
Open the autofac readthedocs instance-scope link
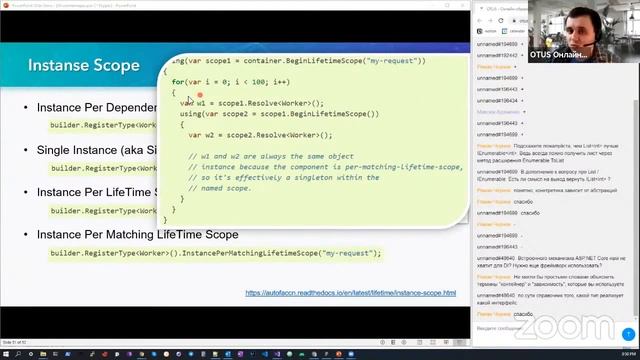(x=351, y=293)
